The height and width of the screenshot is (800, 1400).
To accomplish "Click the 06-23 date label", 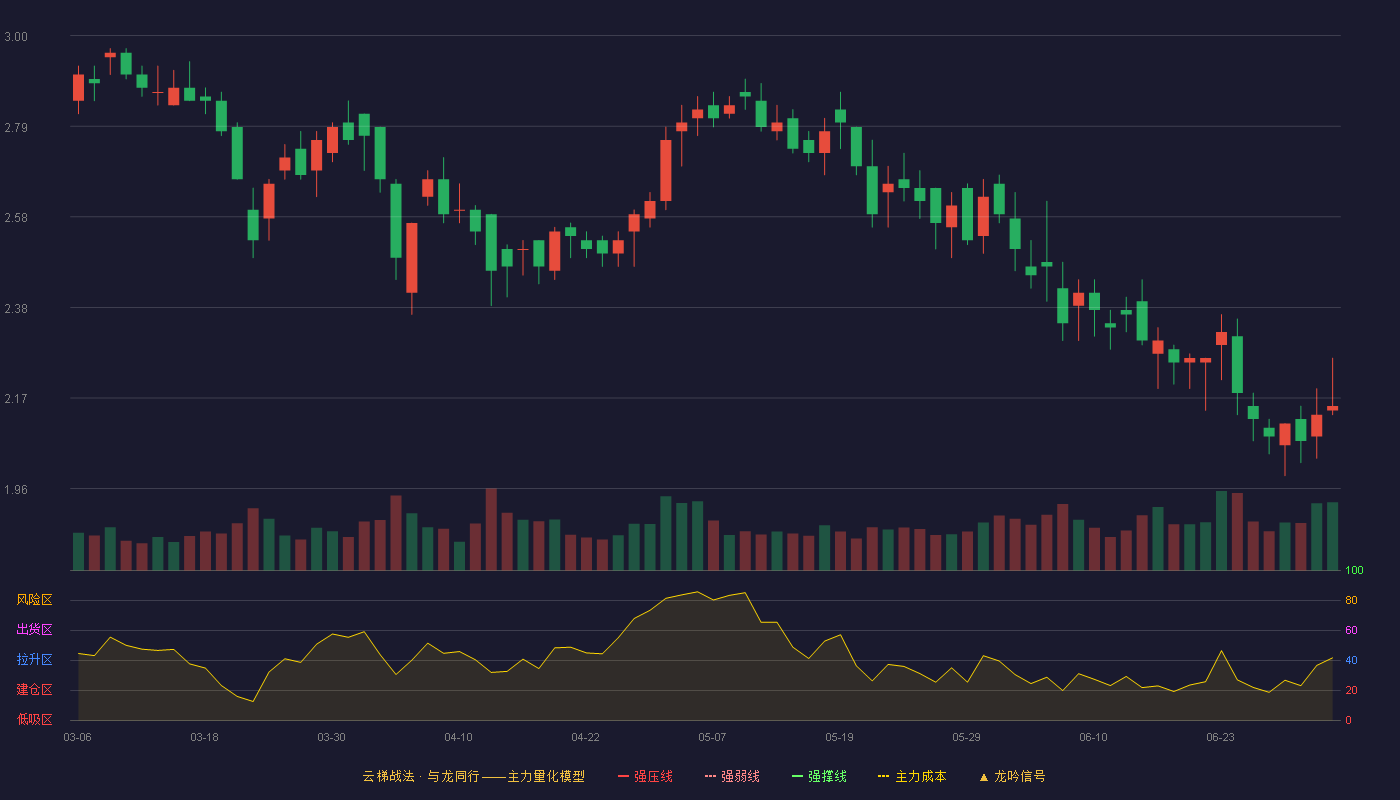I will pyautogui.click(x=1220, y=737).
